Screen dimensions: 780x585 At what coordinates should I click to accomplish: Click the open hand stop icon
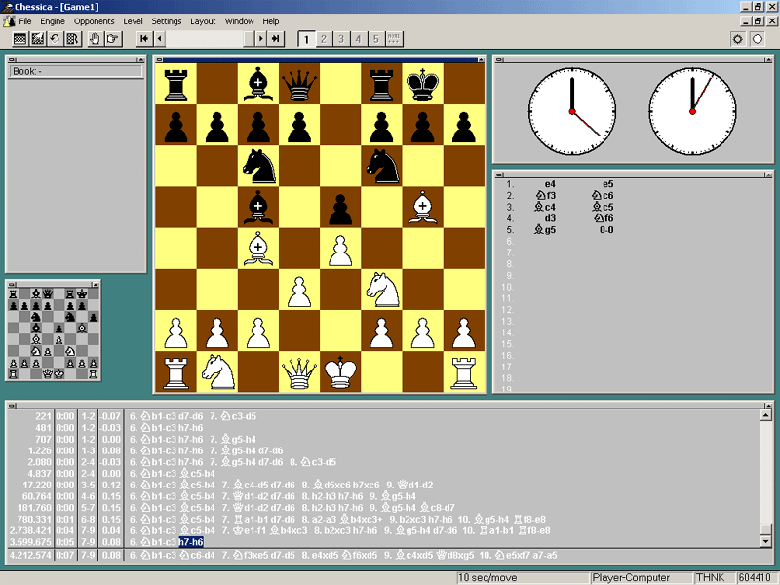95,39
